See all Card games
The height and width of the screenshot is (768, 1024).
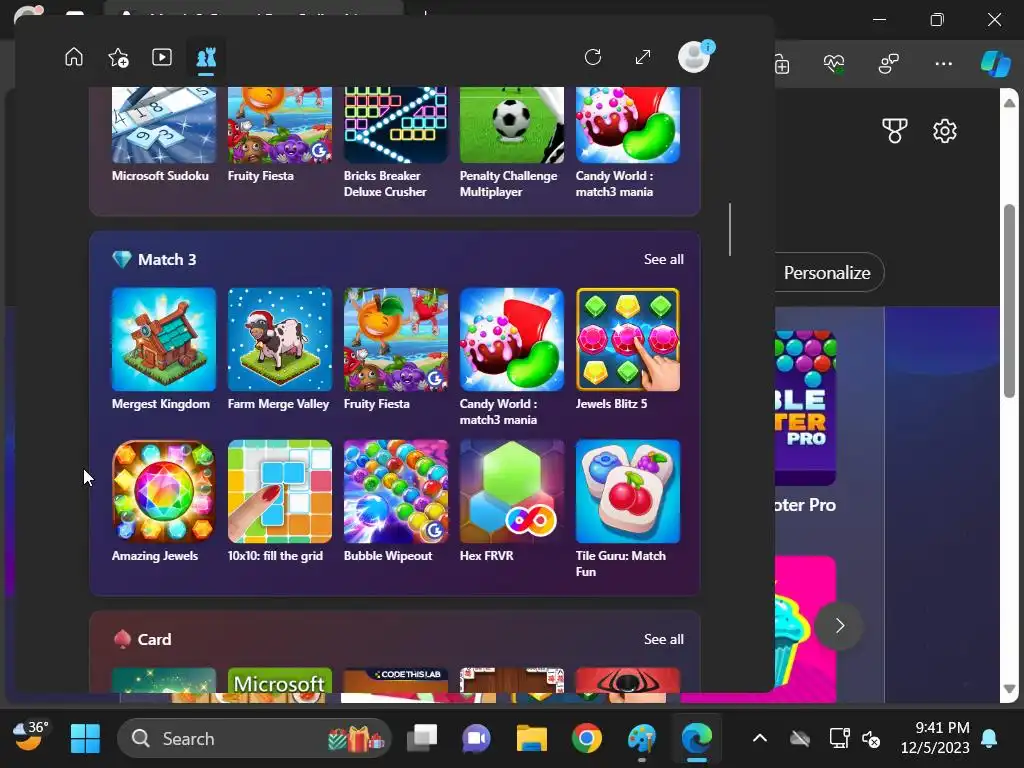[664, 639]
